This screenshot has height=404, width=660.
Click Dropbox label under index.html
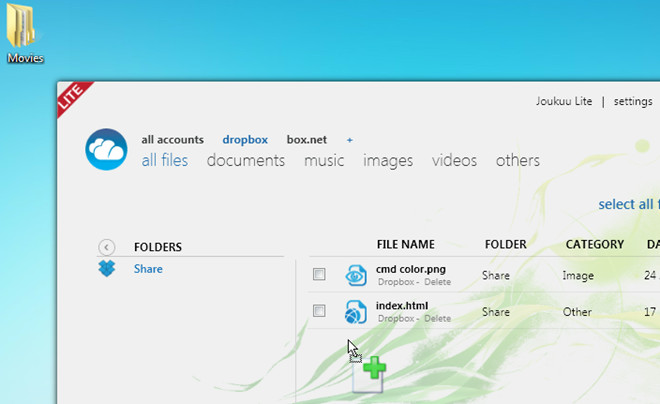pos(396,319)
